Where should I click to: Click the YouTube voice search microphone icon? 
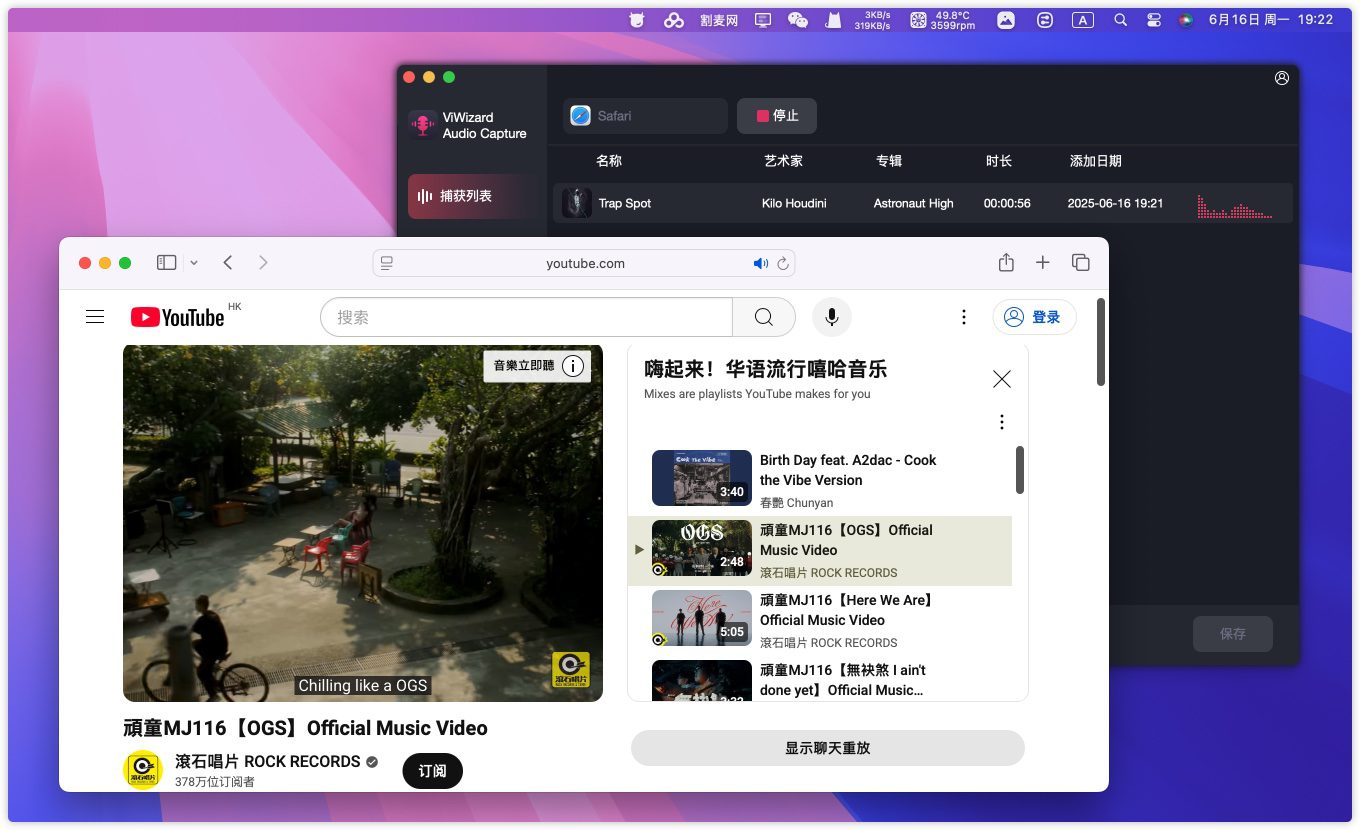pos(831,317)
